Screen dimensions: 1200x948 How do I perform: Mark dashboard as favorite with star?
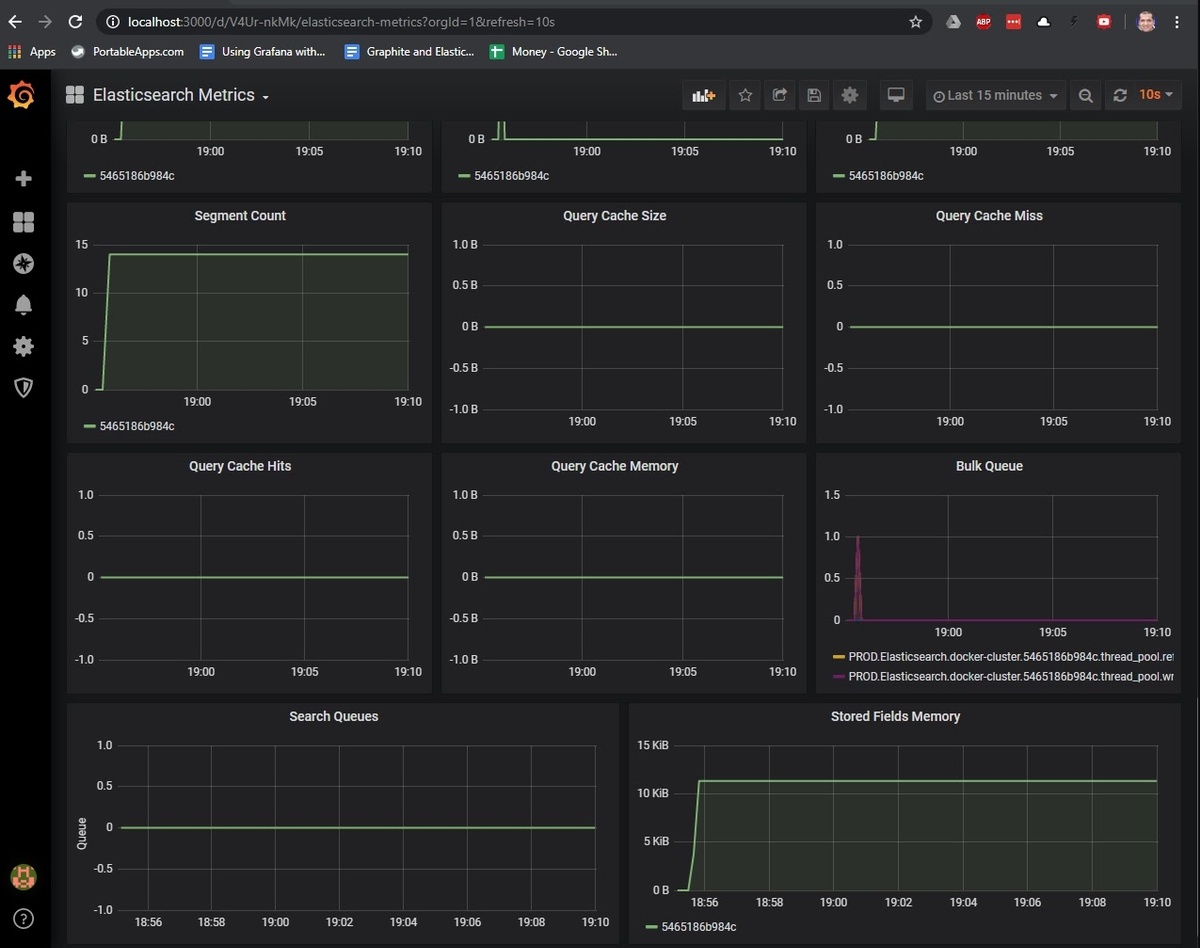coord(745,95)
